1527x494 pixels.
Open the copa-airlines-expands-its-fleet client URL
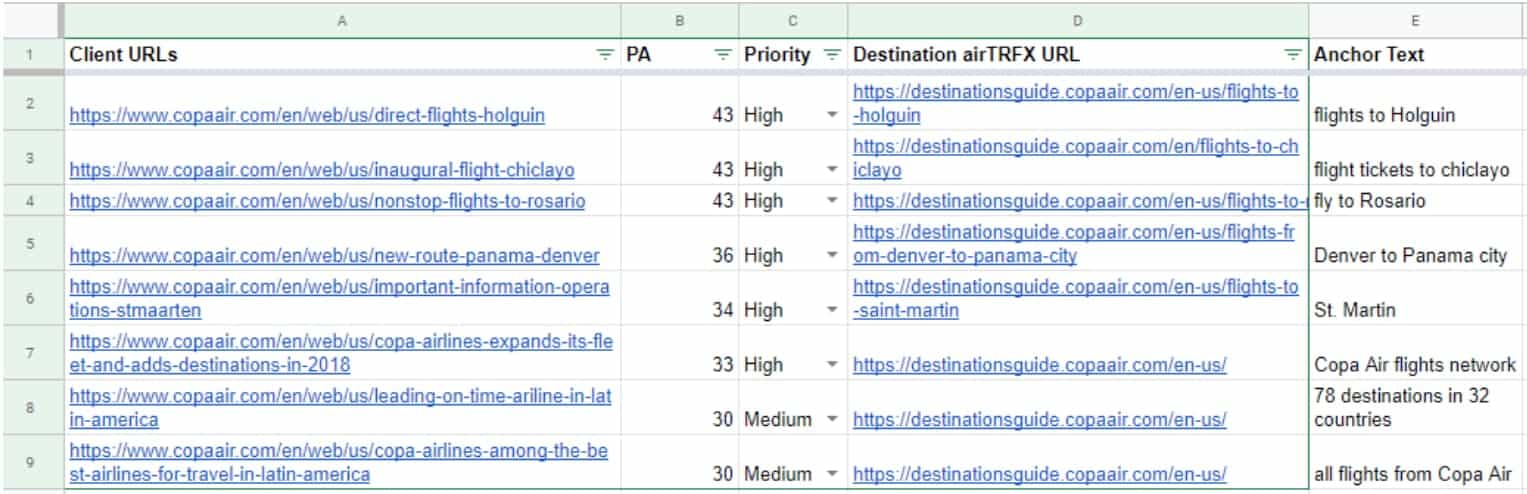(x=340, y=353)
